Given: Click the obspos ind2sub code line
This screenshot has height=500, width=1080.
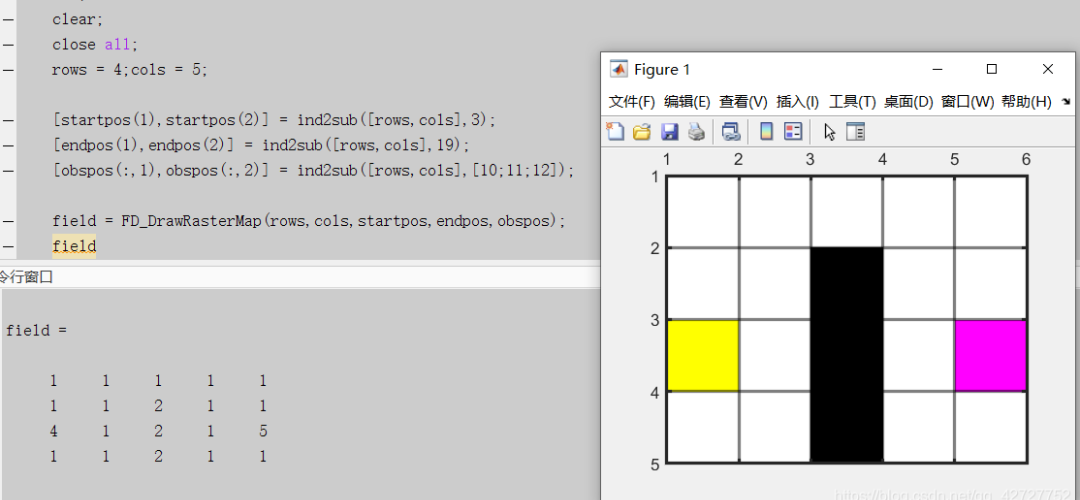Looking at the screenshot, I should (x=313, y=170).
